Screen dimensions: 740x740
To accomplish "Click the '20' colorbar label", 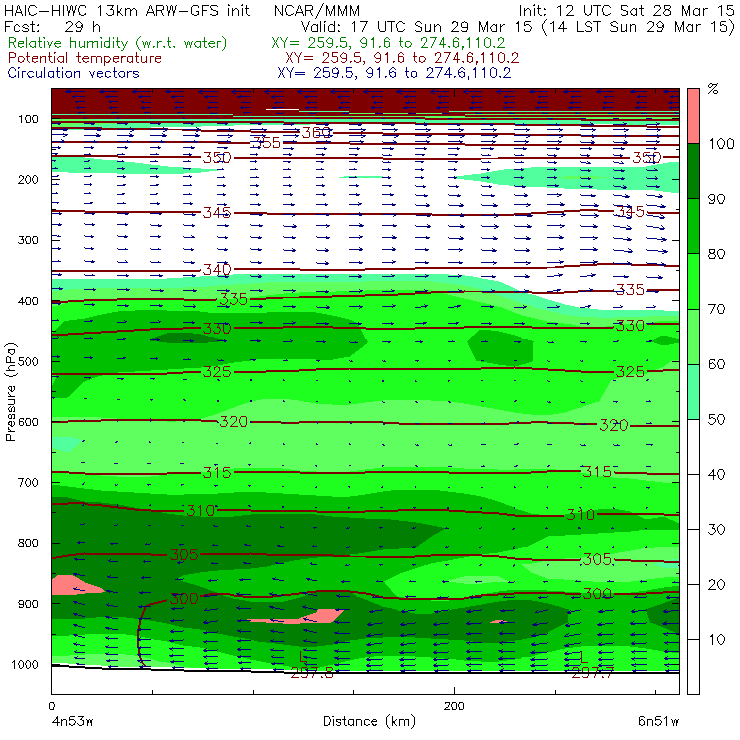I will point(716,585).
